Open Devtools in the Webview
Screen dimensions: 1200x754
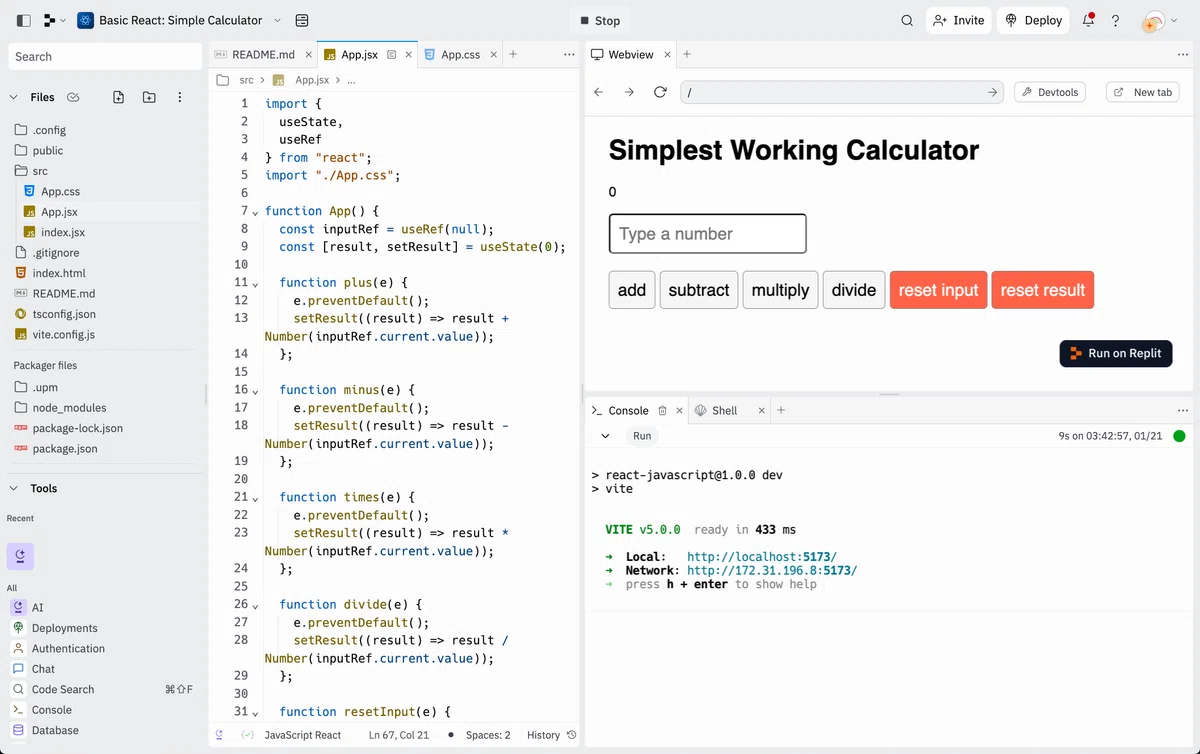click(1051, 92)
